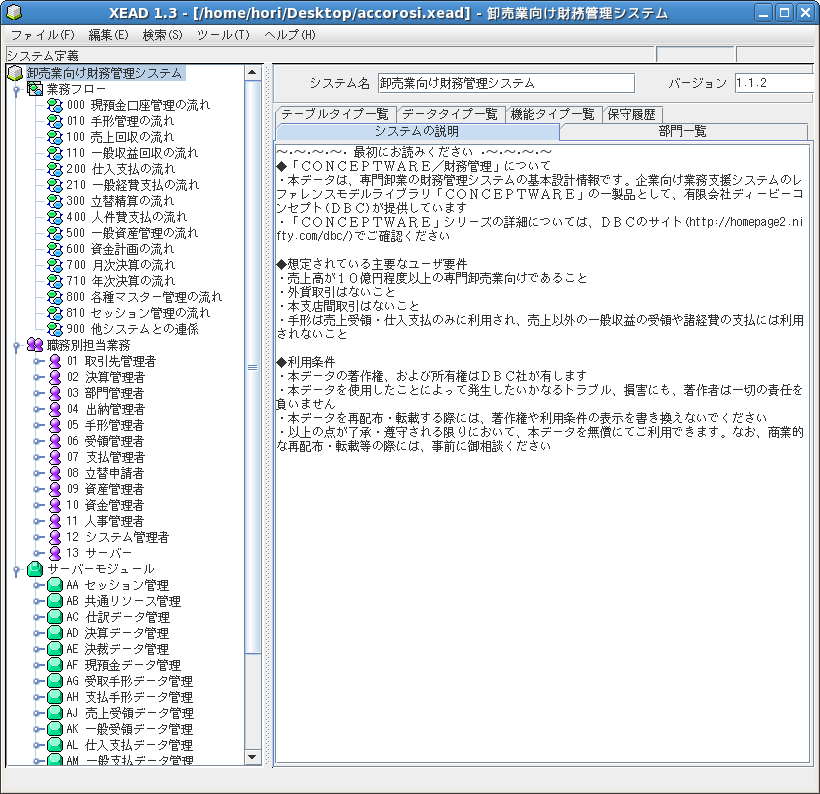Click the flow icon for 100 売上回収の流れ

(x=55, y=137)
